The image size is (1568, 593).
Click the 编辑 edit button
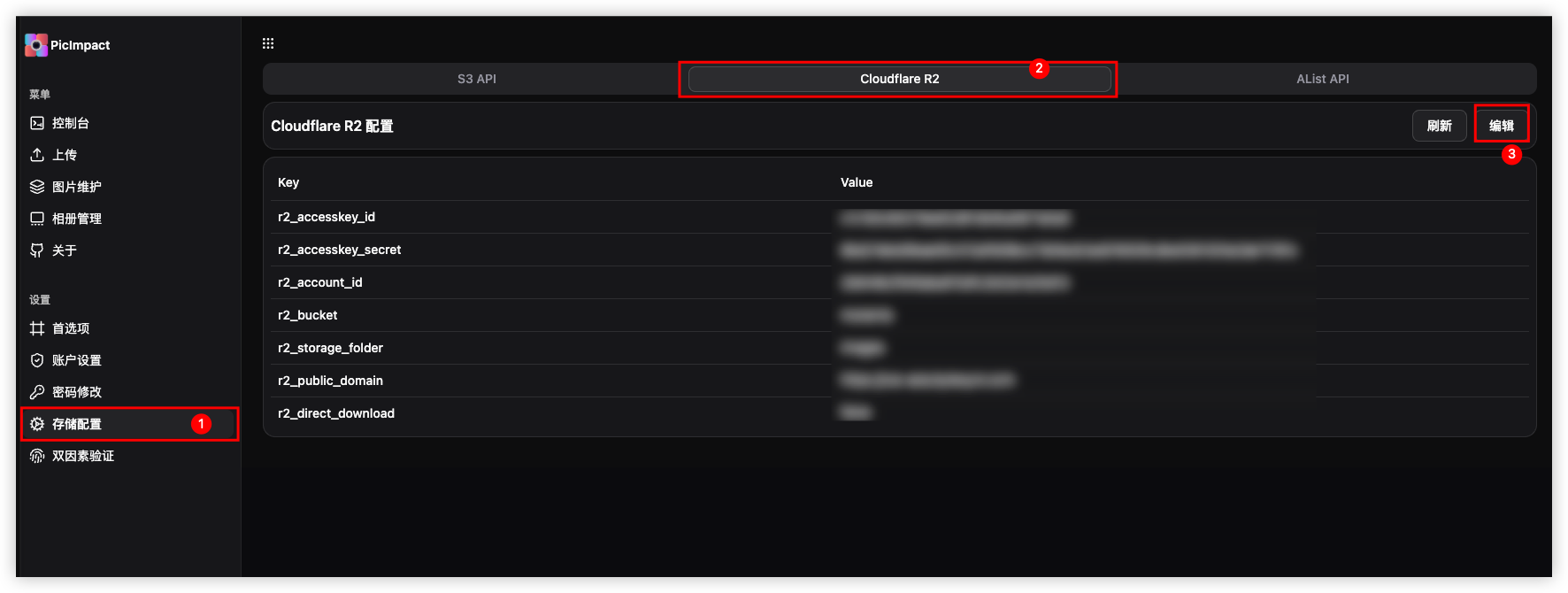coord(1502,126)
